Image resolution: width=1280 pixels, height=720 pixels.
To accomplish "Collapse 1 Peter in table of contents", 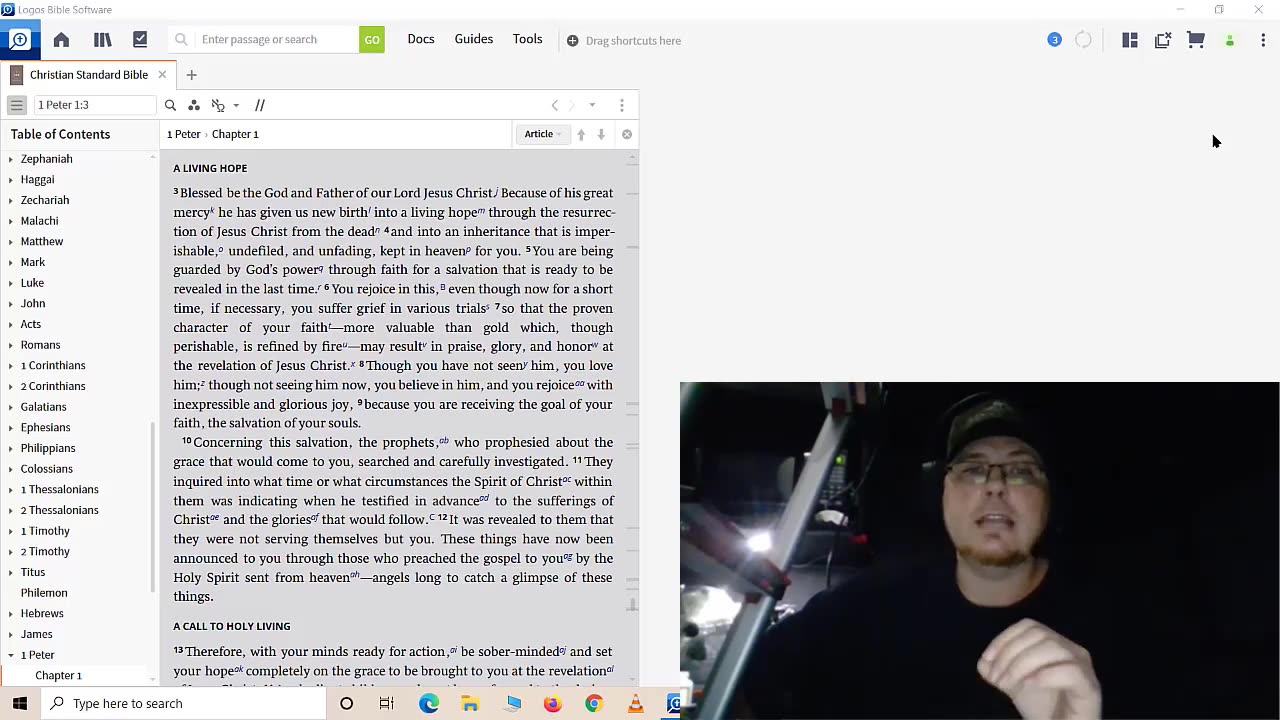I will 11,655.
